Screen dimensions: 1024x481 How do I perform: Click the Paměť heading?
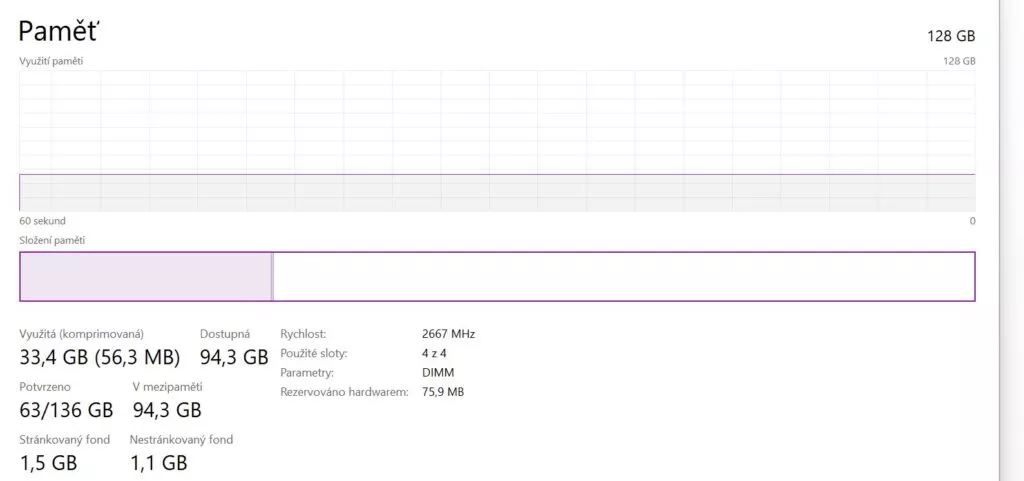click(59, 31)
